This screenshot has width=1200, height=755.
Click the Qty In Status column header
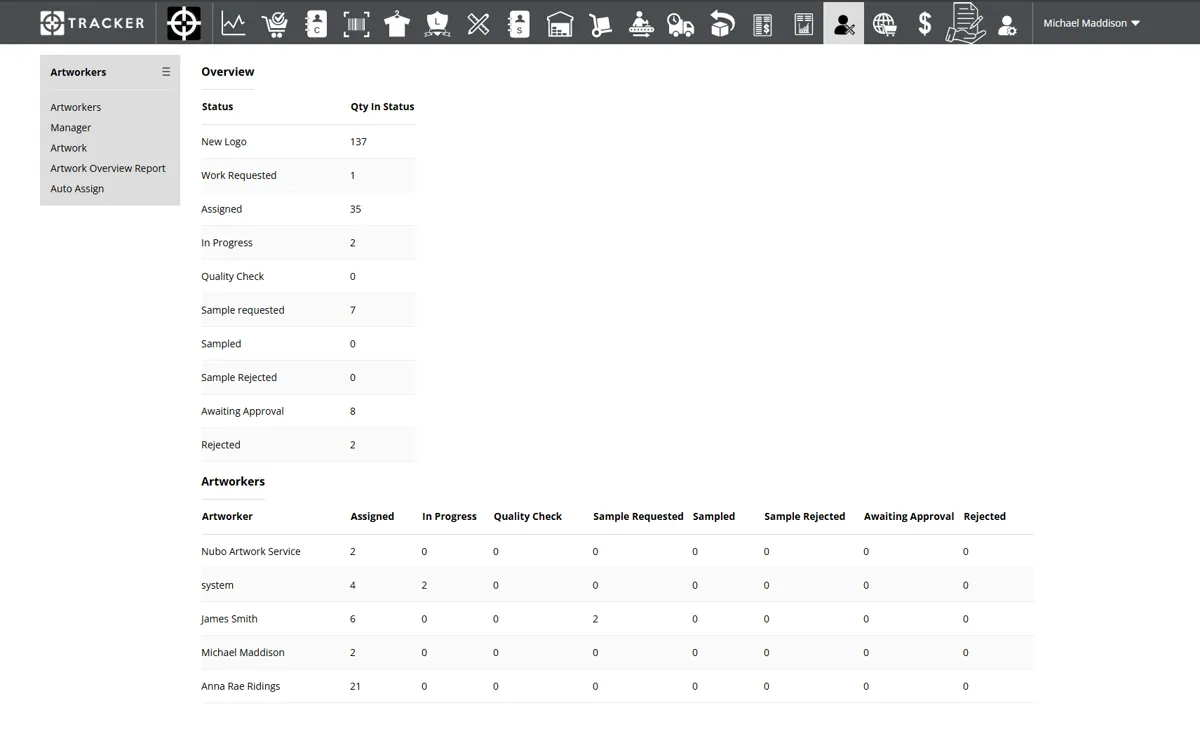[382, 106]
